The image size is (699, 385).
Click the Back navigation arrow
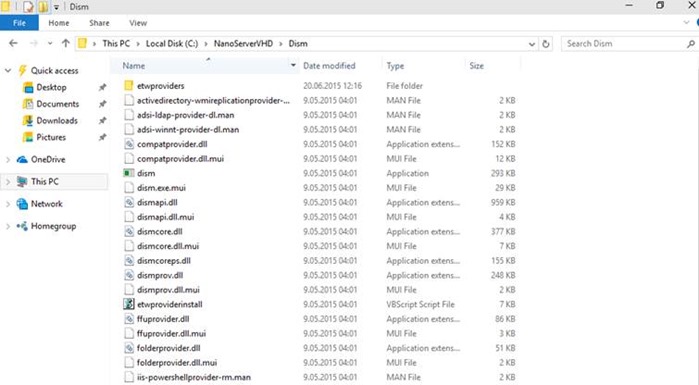click(x=13, y=43)
